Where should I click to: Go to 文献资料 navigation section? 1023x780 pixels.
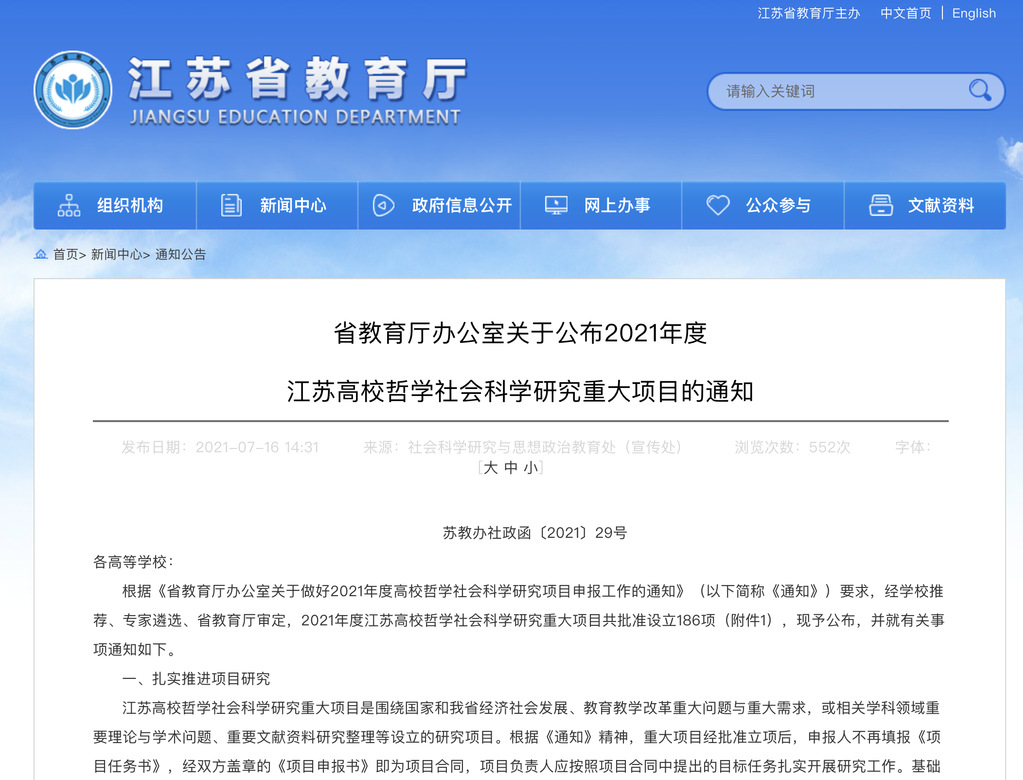click(940, 205)
